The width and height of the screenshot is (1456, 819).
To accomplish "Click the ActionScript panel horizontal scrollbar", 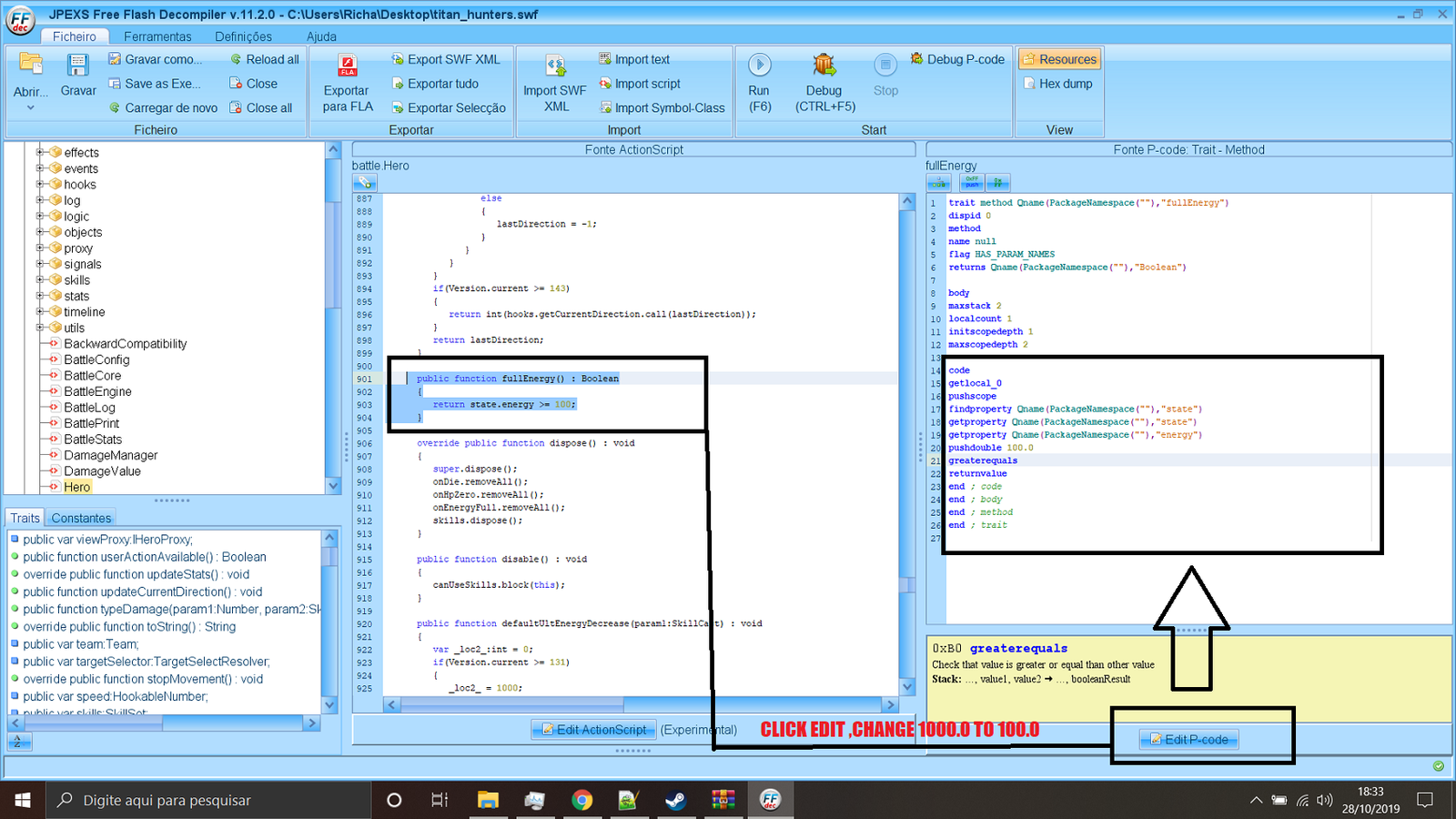I will pyautogui.click(x=512, y=704).
